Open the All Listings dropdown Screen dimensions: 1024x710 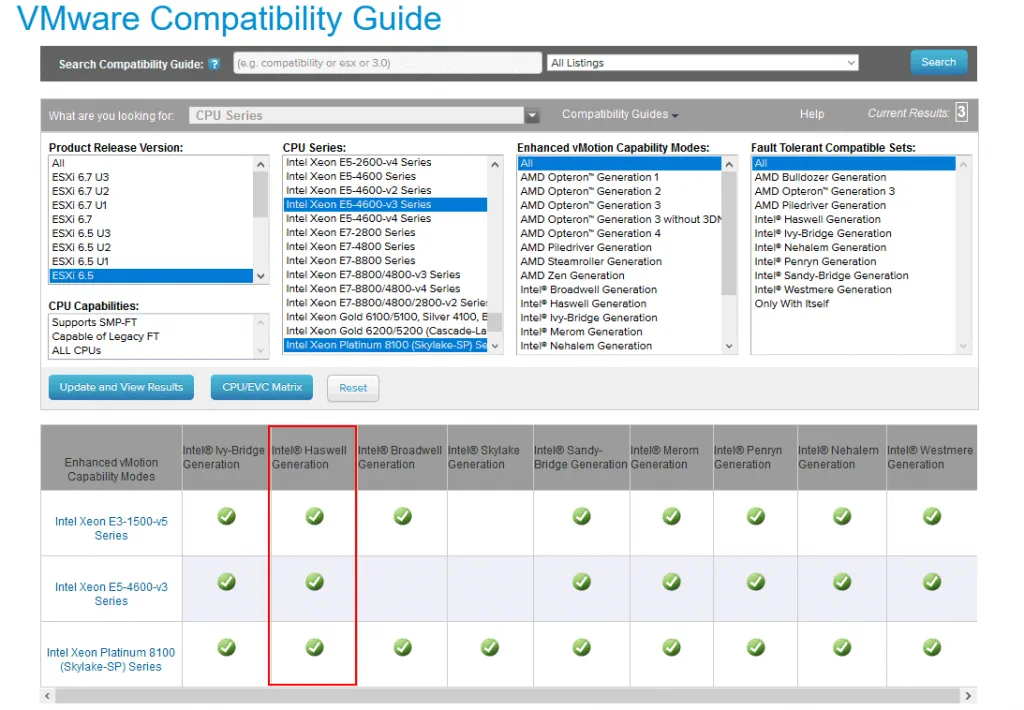[x=703, y=63]
